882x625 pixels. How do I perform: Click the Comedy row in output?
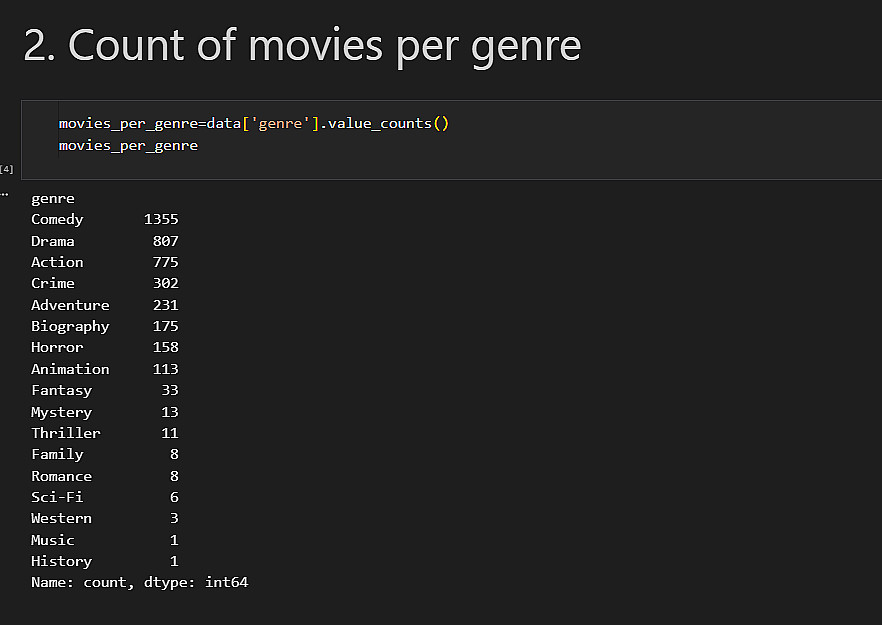57,219
